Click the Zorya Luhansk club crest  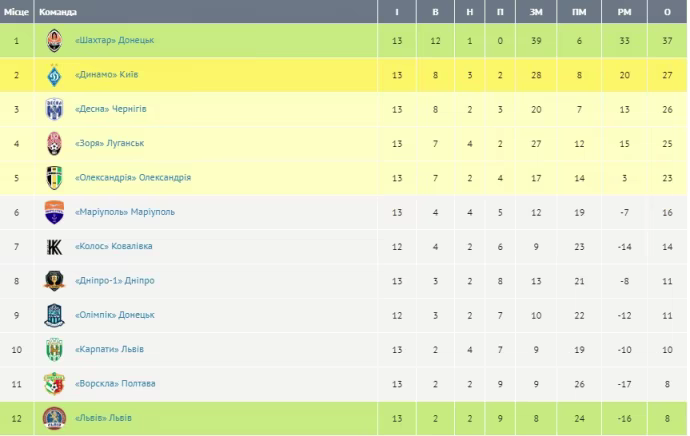pyautogui.click(x=54, y=144)
